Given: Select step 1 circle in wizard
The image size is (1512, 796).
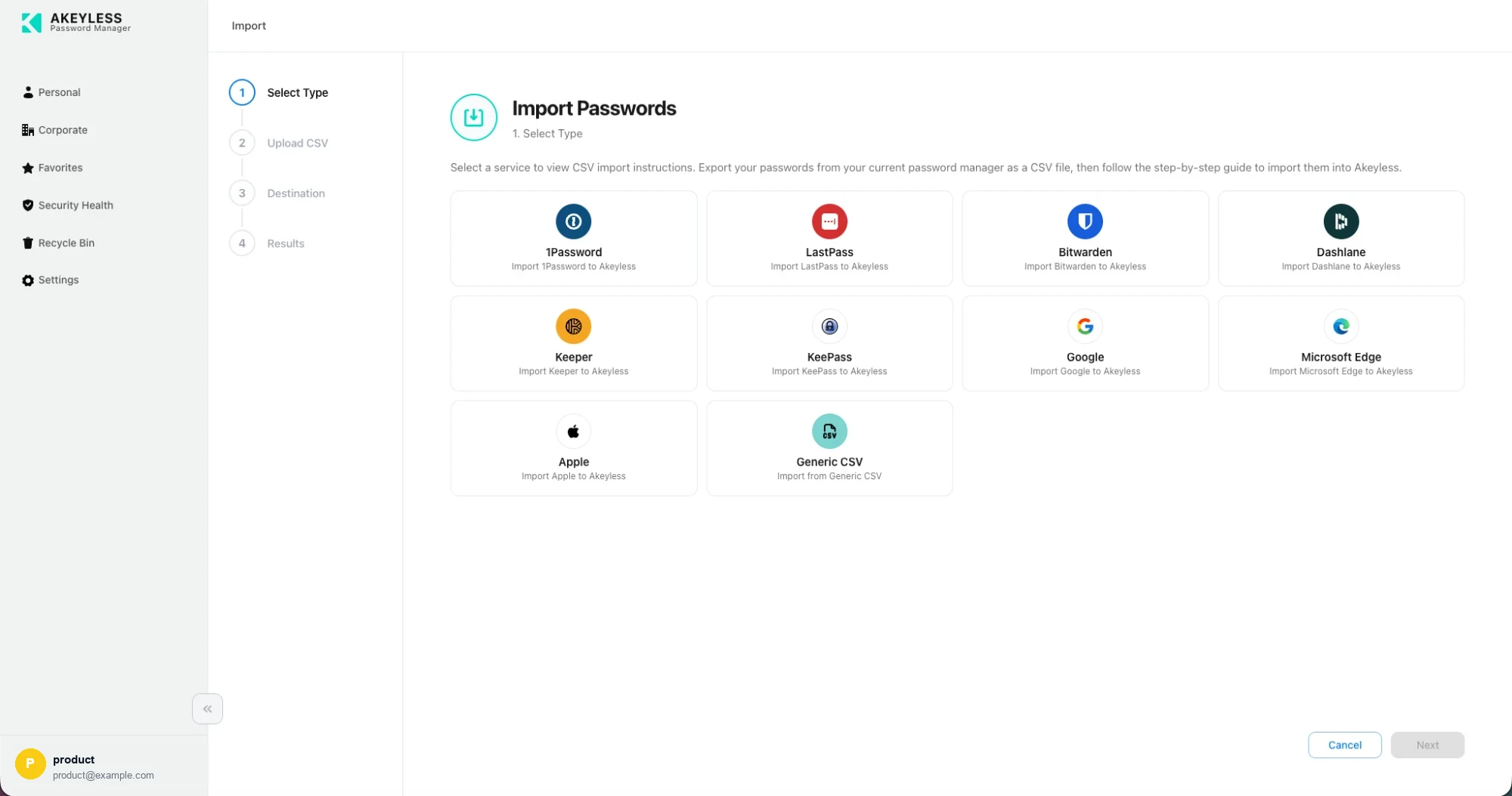Looking at the screenshot, I should 242,92.
